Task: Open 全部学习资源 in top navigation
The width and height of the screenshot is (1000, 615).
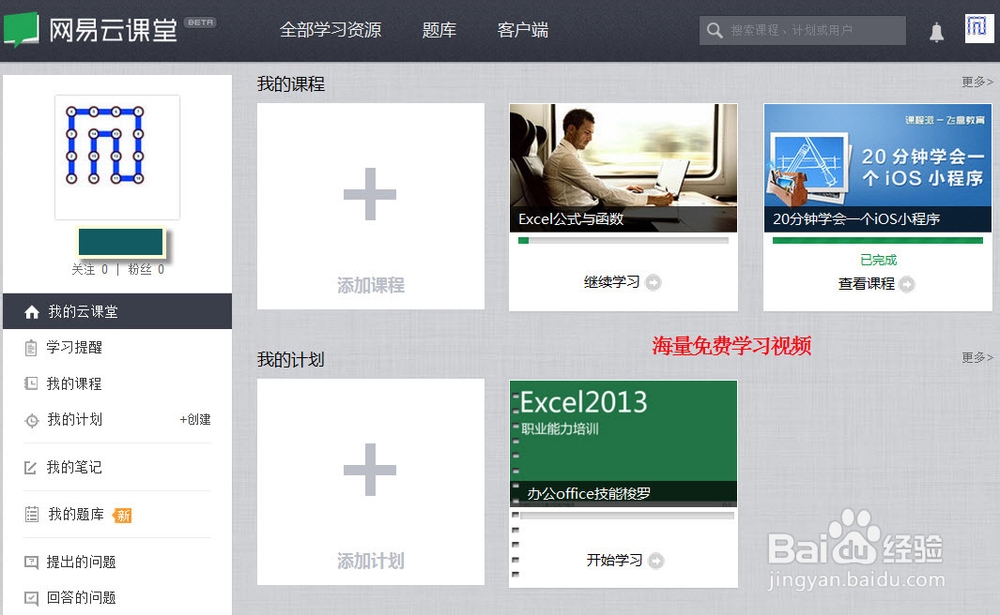Action: tap(330, 30)
